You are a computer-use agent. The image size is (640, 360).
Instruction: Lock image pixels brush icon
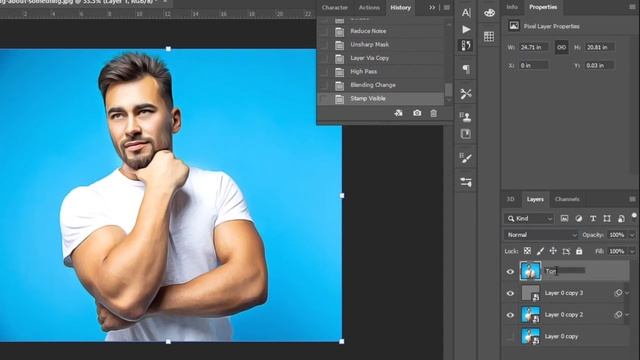click(x=540, y=251)
